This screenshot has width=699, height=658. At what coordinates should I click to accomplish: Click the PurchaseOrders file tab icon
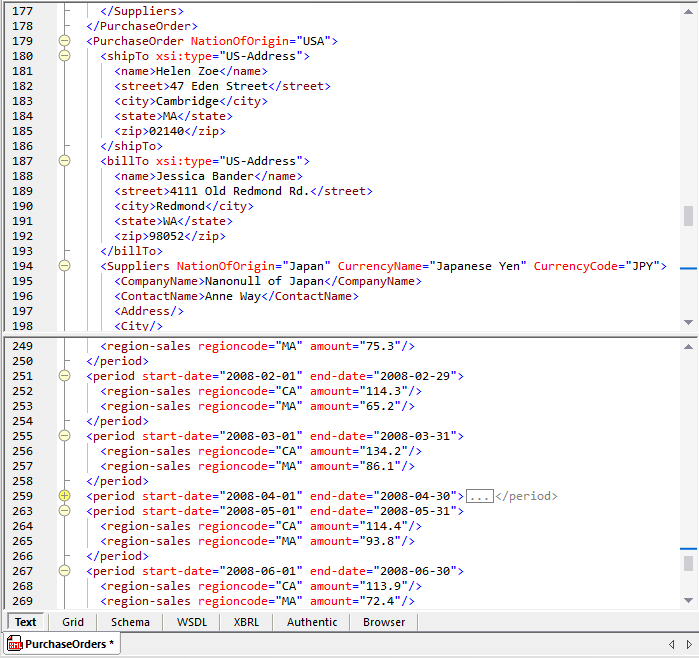point(15,645)
